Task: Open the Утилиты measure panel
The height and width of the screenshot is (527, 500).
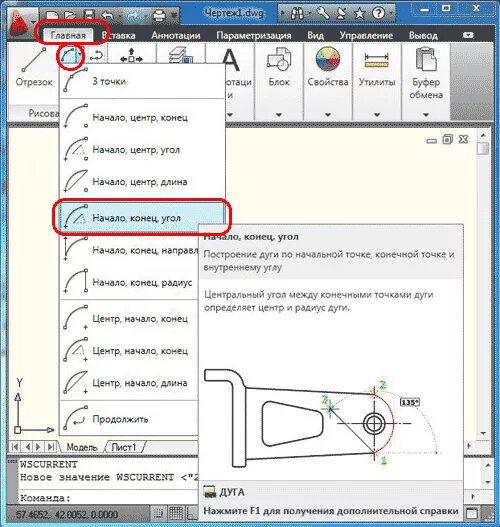Action: click(377, 67)
